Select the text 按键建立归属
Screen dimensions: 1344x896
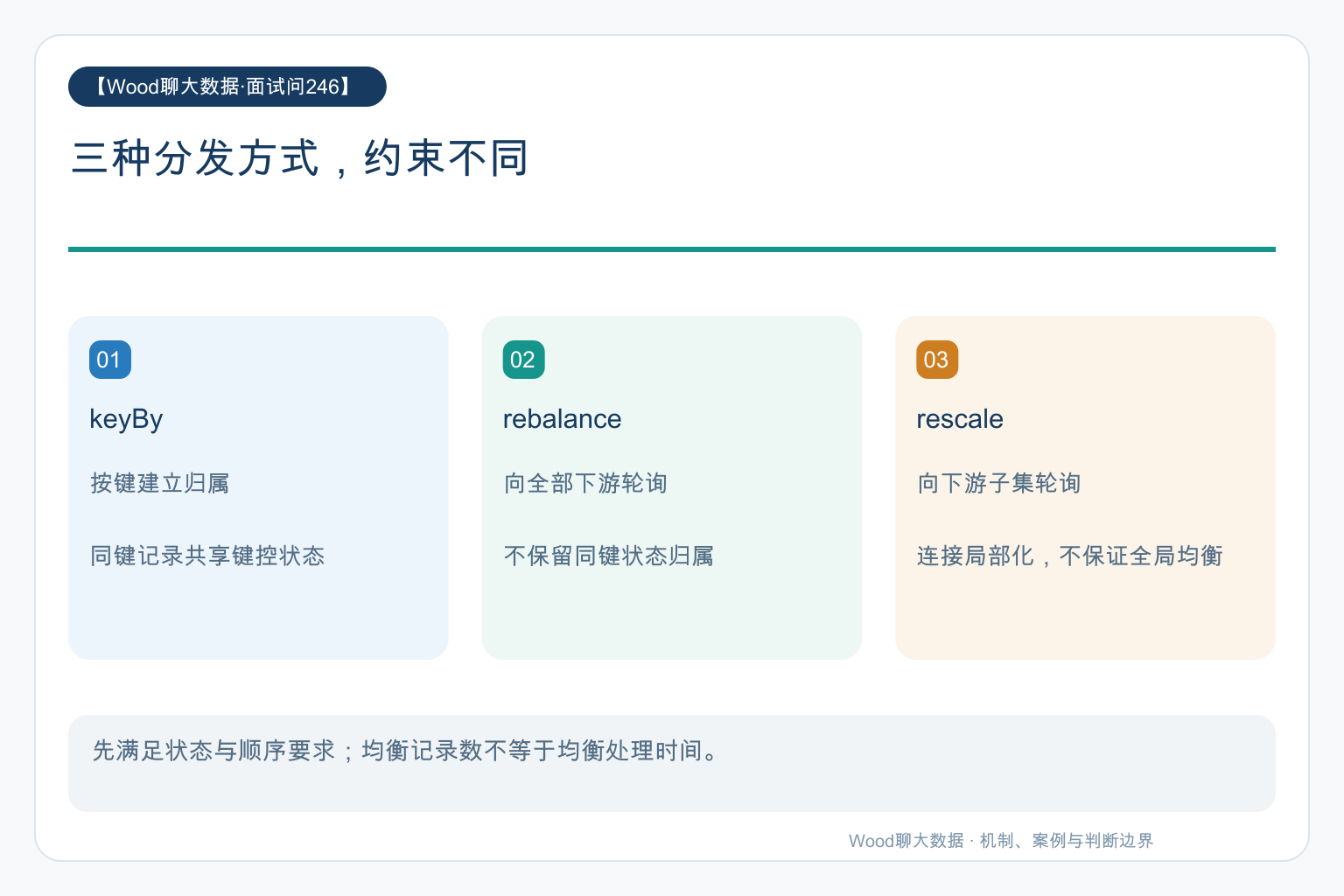(160, 483)
